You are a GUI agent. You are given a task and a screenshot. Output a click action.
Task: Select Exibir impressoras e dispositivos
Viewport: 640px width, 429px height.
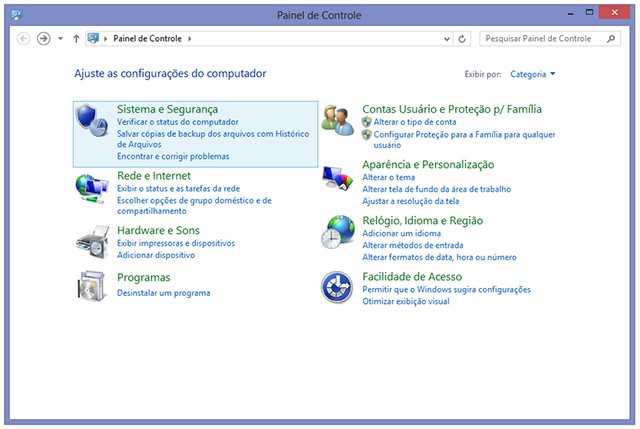[175, 243]
